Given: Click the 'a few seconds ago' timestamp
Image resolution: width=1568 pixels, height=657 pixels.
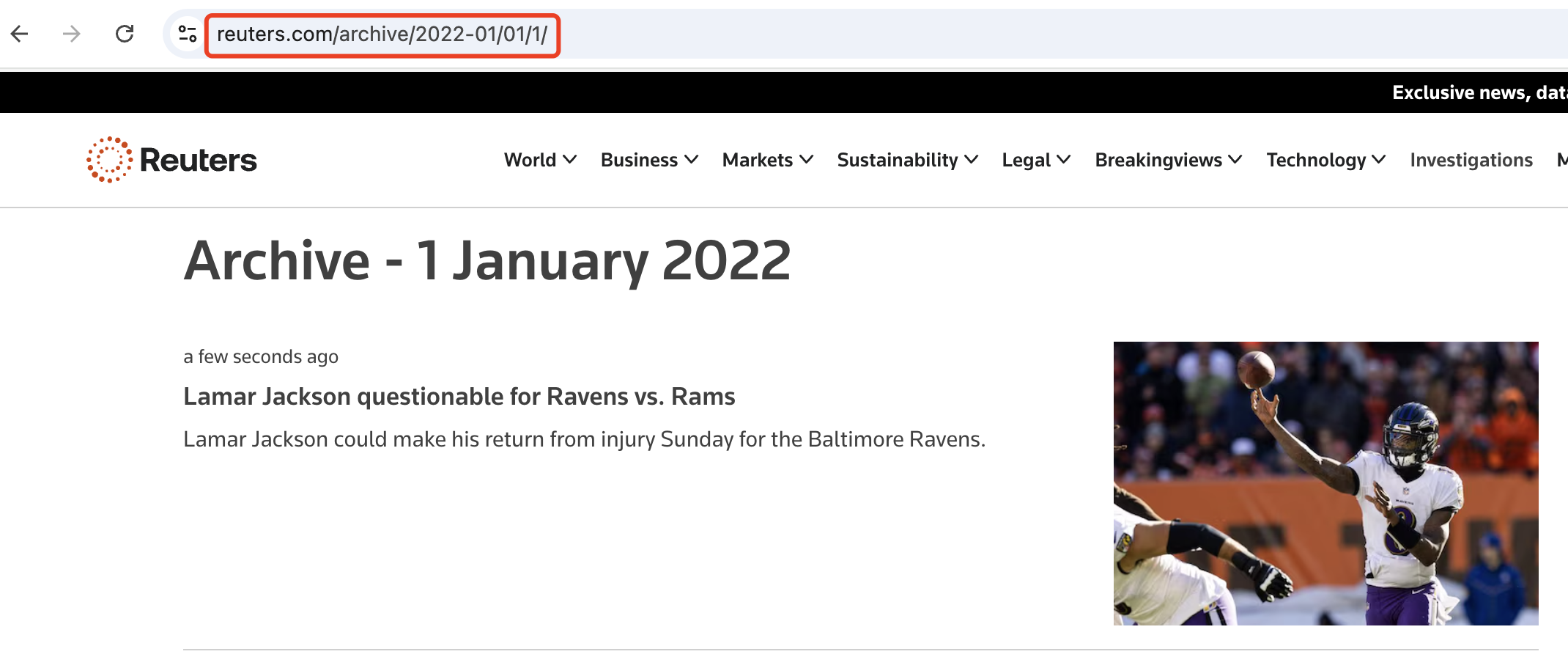Looking at the screenshot, I should pyautogui.click(x=261, y=356).
